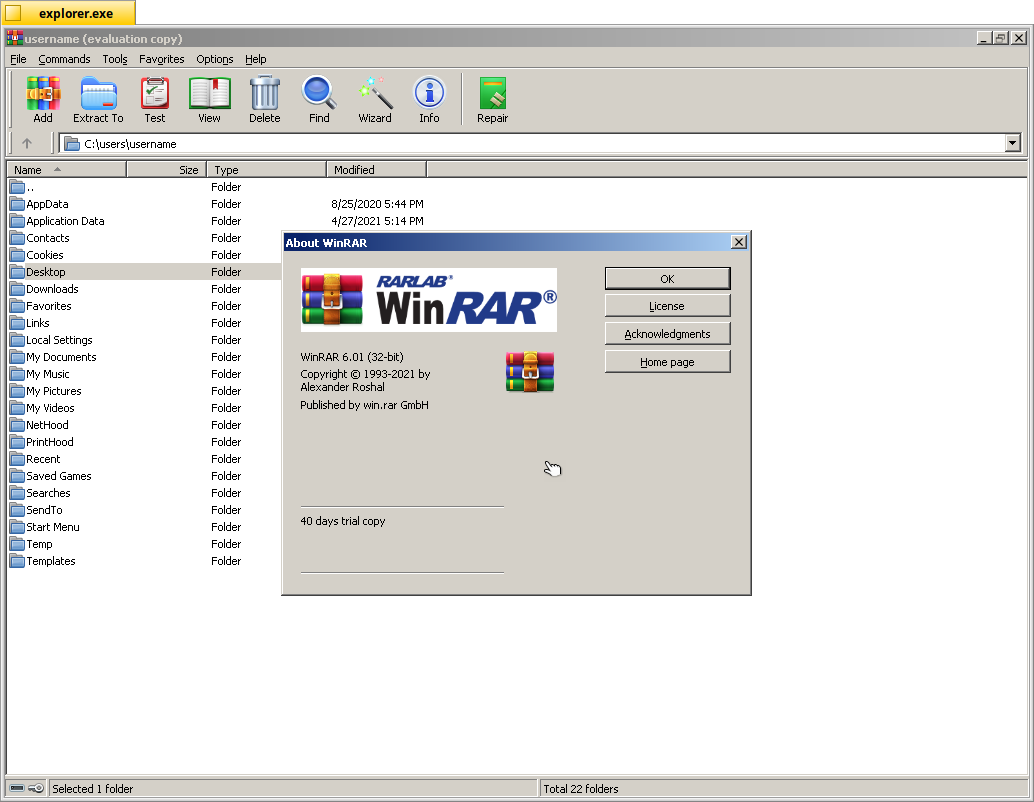This screenshot has width=1034, height=802.
Task: Expand the address path dropdown arrow
Action: coord(1013,143)
